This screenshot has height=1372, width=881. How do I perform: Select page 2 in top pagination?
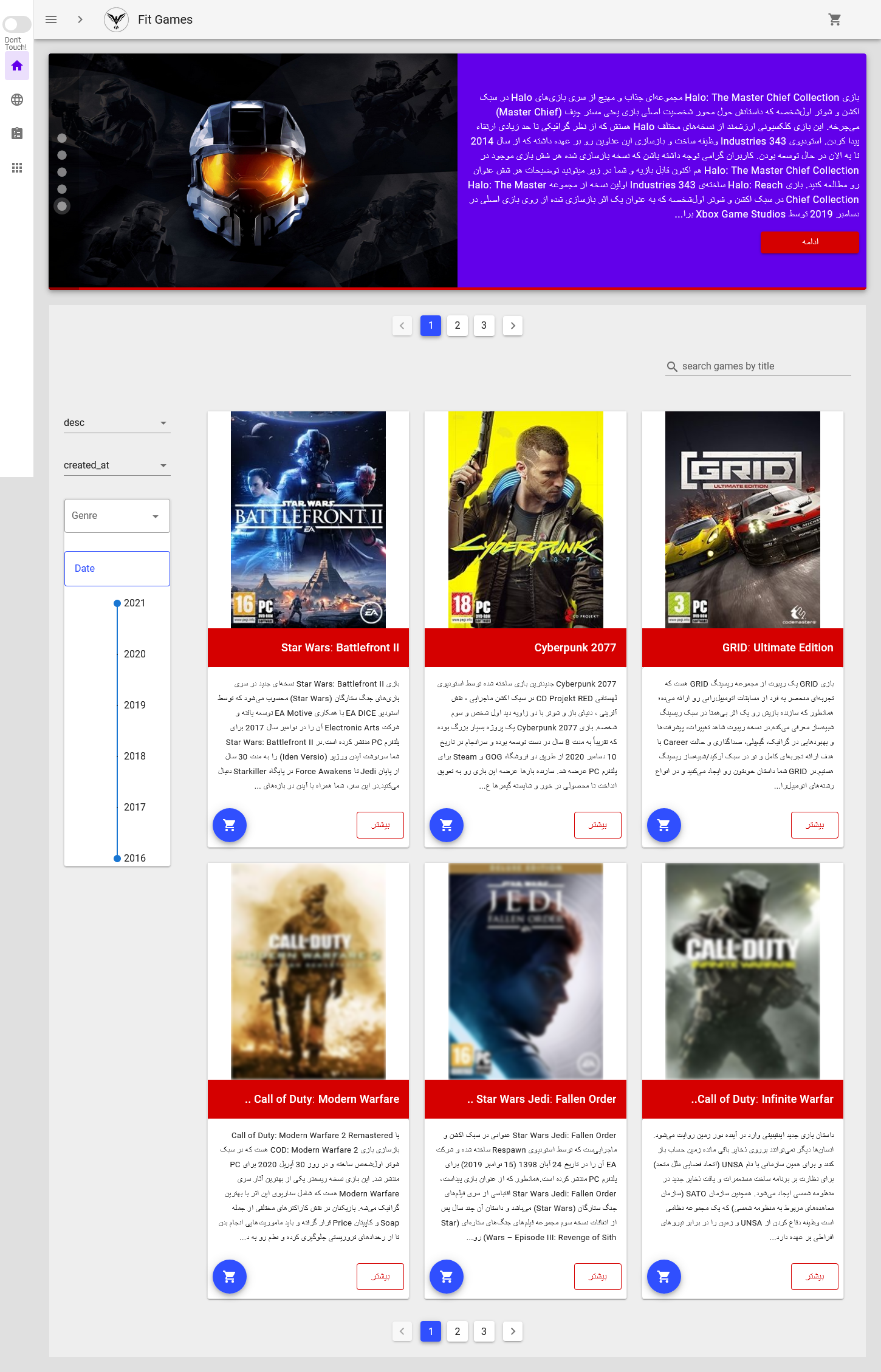click(x=458, y=326)
